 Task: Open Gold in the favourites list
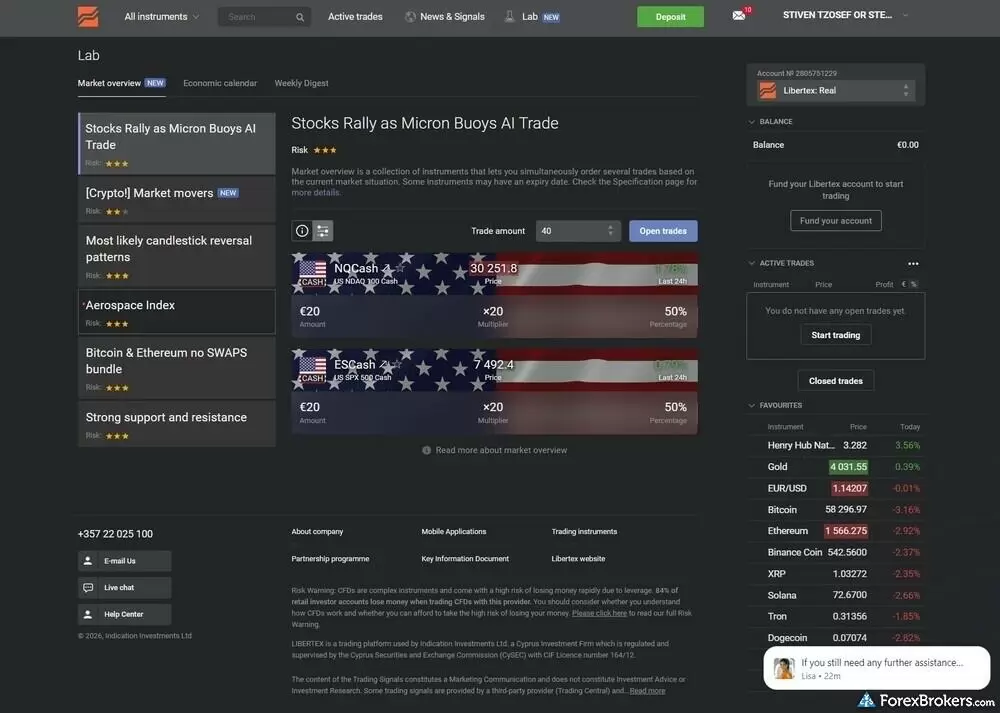pyautogui.click(x=835, y=467)
